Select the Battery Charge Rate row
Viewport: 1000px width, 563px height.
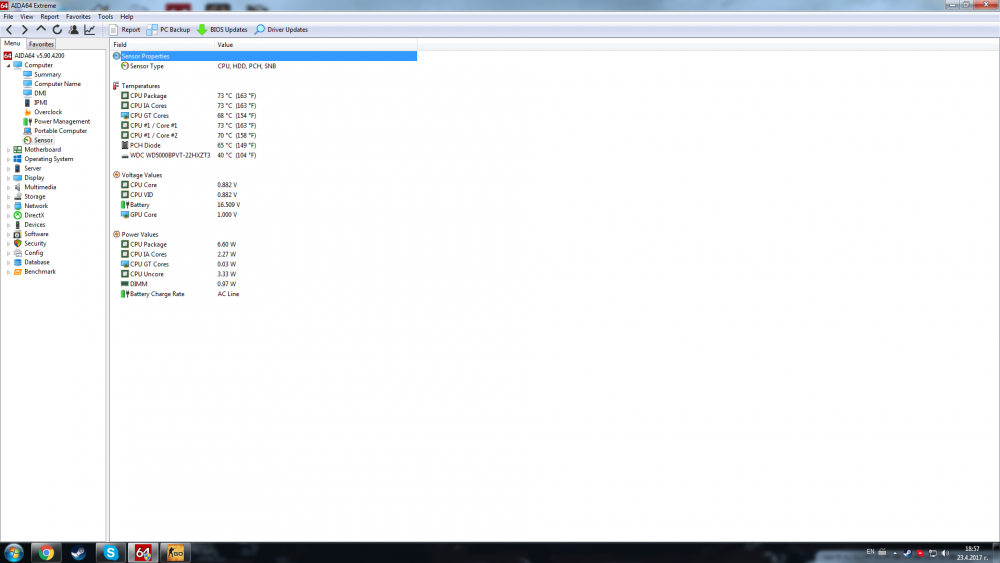264,294
